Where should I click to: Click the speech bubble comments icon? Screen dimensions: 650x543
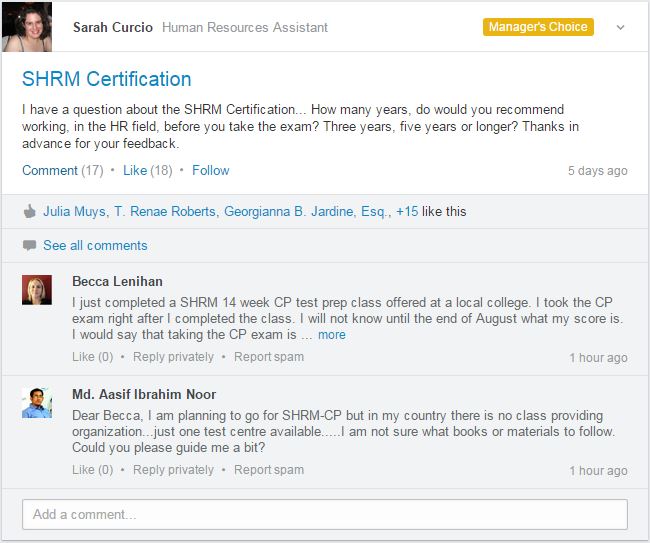(29, 245)
